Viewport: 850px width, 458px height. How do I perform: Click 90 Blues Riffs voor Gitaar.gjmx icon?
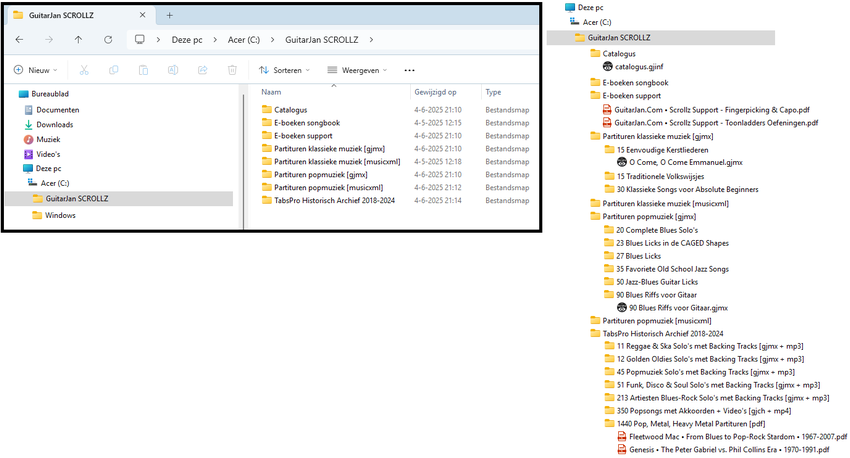622,307
